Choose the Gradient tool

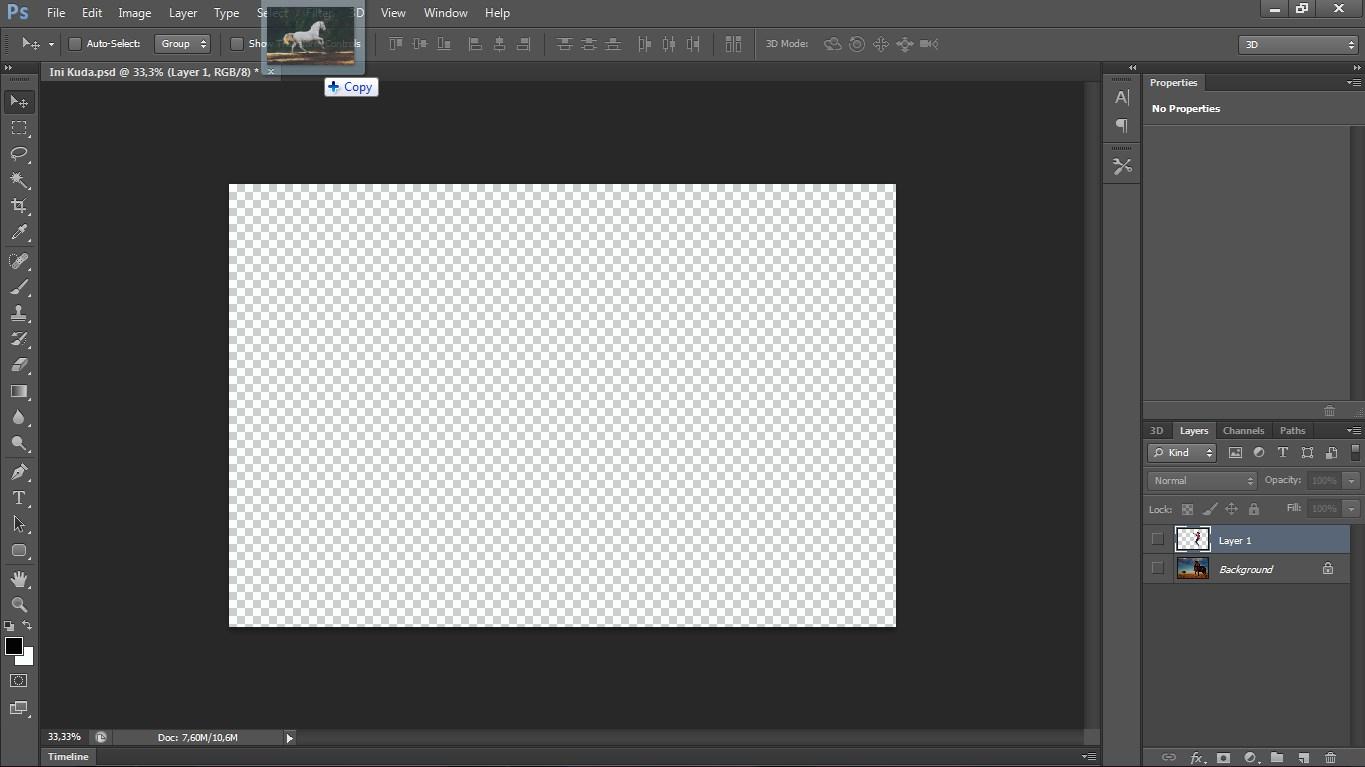click(x=19, y=391)
